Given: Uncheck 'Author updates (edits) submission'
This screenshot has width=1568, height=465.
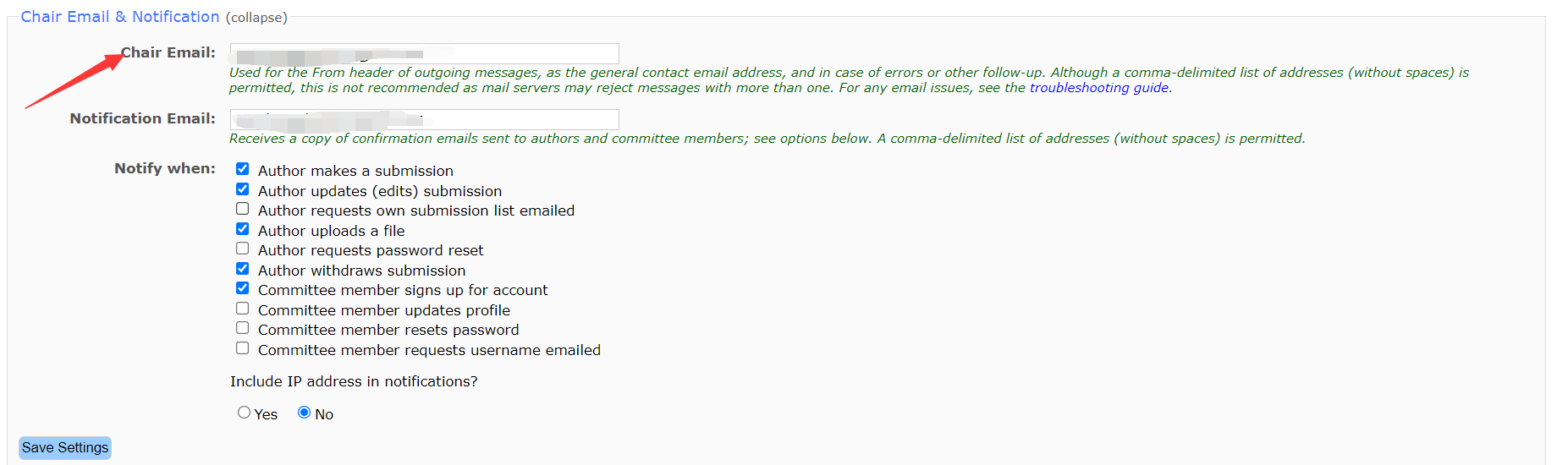Looking at the screenshot, I should tap(243, 189).
